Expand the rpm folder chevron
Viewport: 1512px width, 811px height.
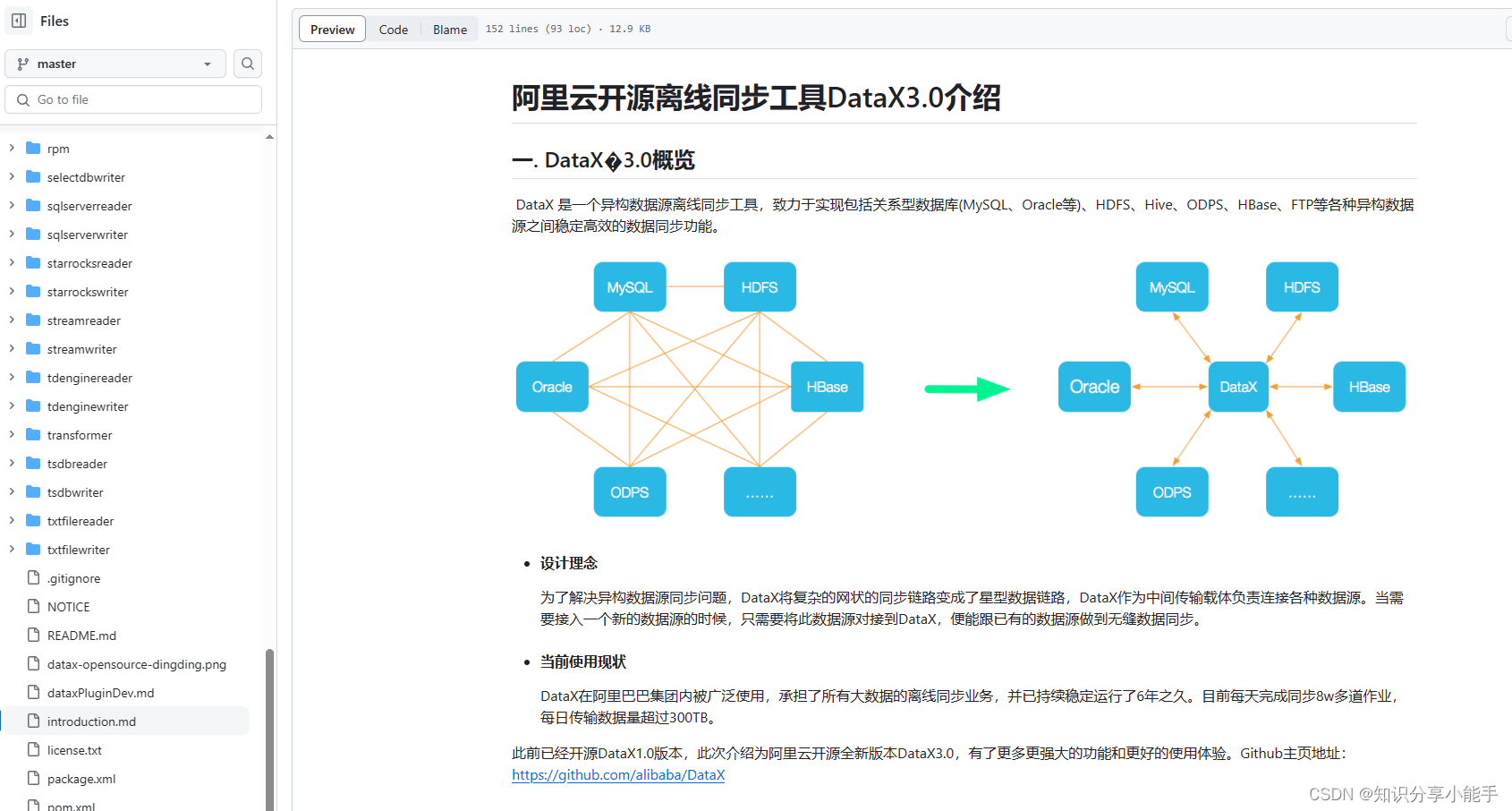click(x=12, y=148)
